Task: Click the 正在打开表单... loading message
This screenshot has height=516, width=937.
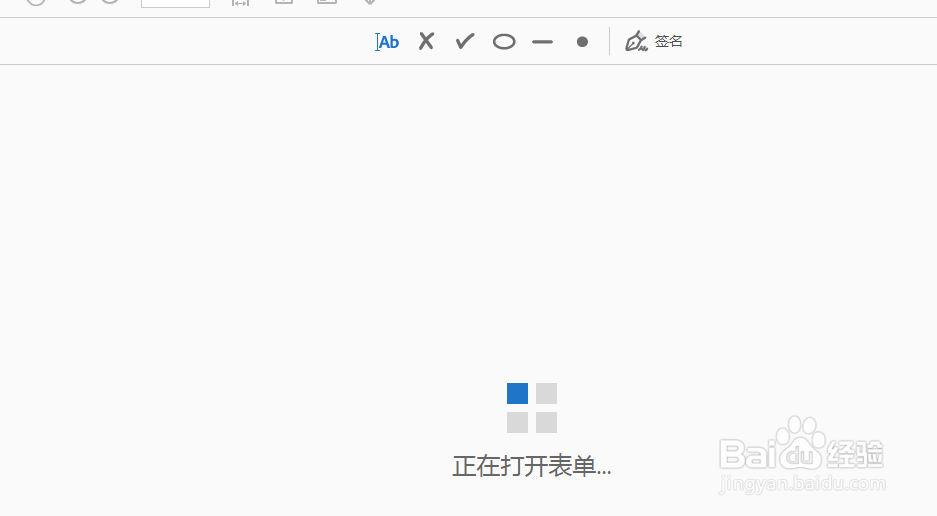Action: click(x=532, y=466)
